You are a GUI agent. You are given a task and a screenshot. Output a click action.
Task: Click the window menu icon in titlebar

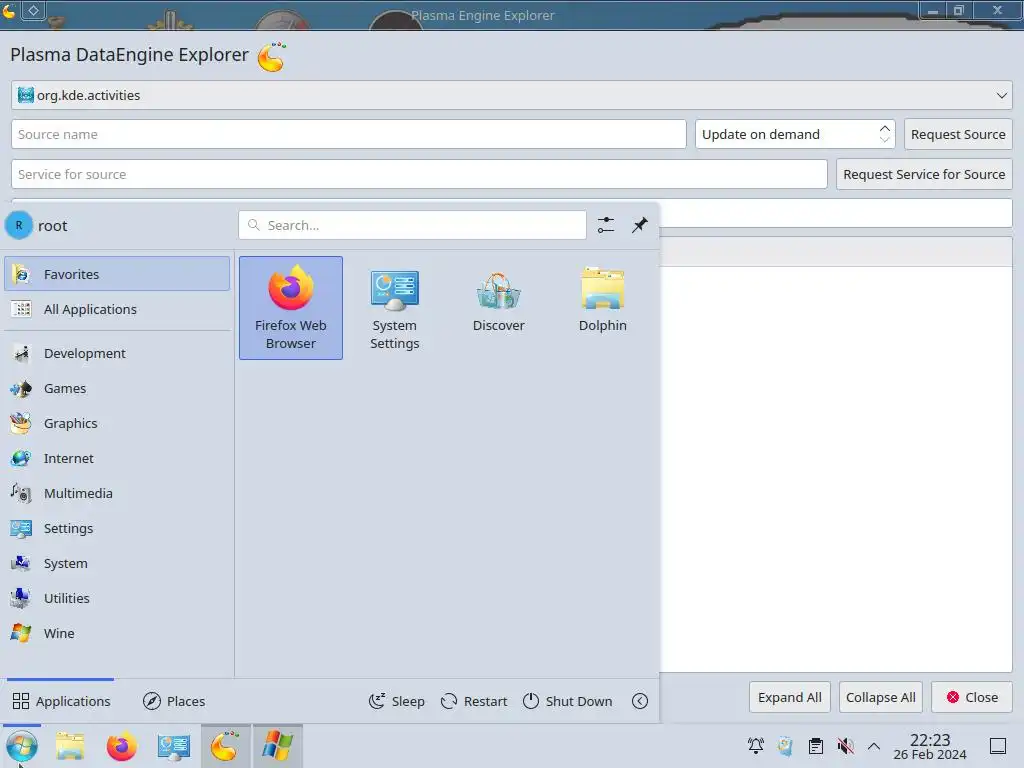pyautogui.click(x=9, y=10)
